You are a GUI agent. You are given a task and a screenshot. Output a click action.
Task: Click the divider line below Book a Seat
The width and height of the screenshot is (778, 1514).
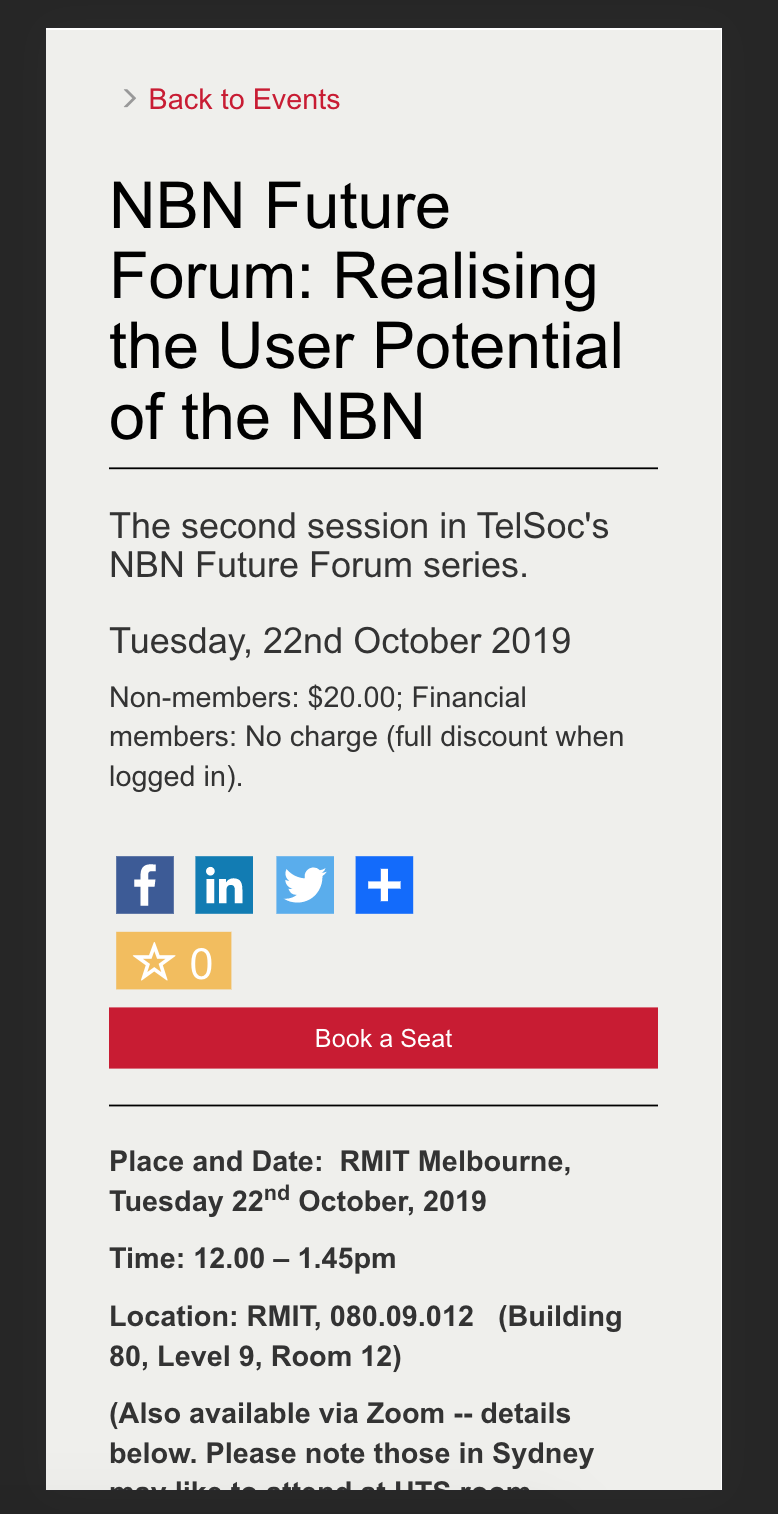[383, 1106]
